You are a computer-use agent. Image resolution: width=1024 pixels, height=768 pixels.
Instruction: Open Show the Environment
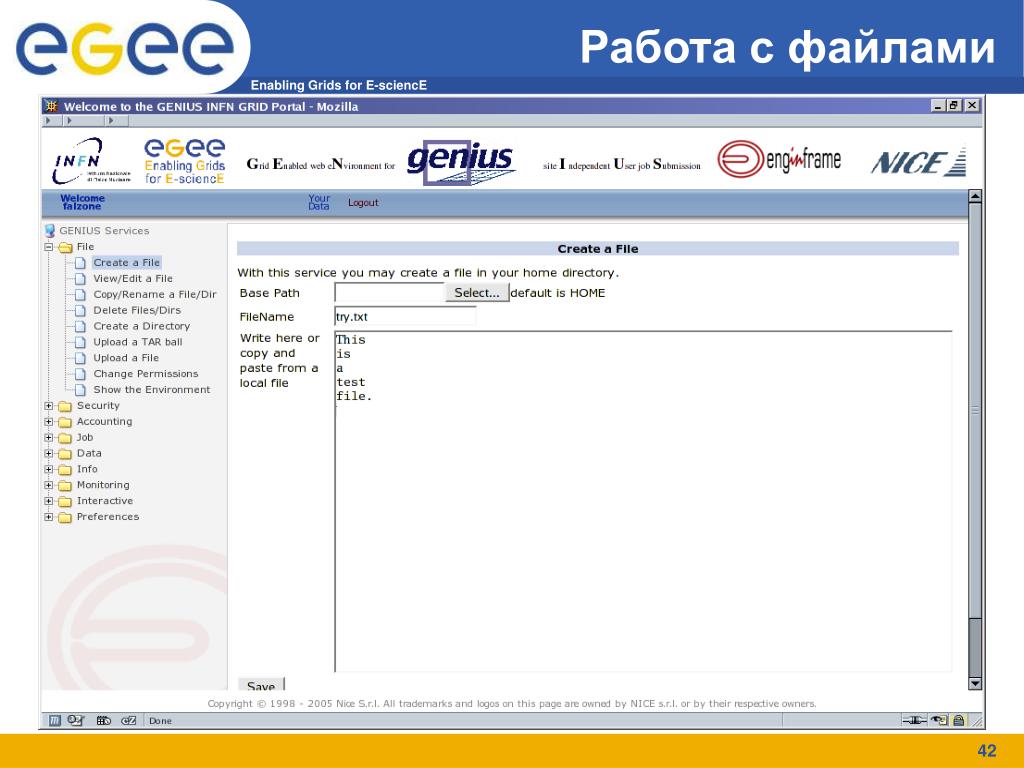(x=152, y=389)
